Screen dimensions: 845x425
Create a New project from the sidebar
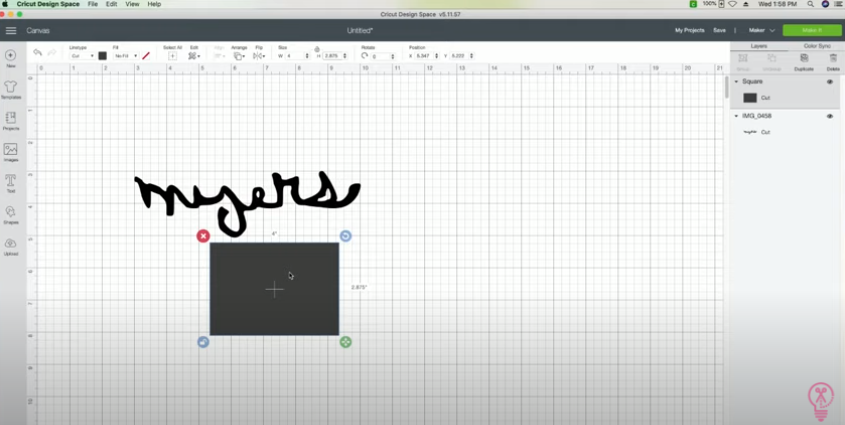tap(11, 58)
